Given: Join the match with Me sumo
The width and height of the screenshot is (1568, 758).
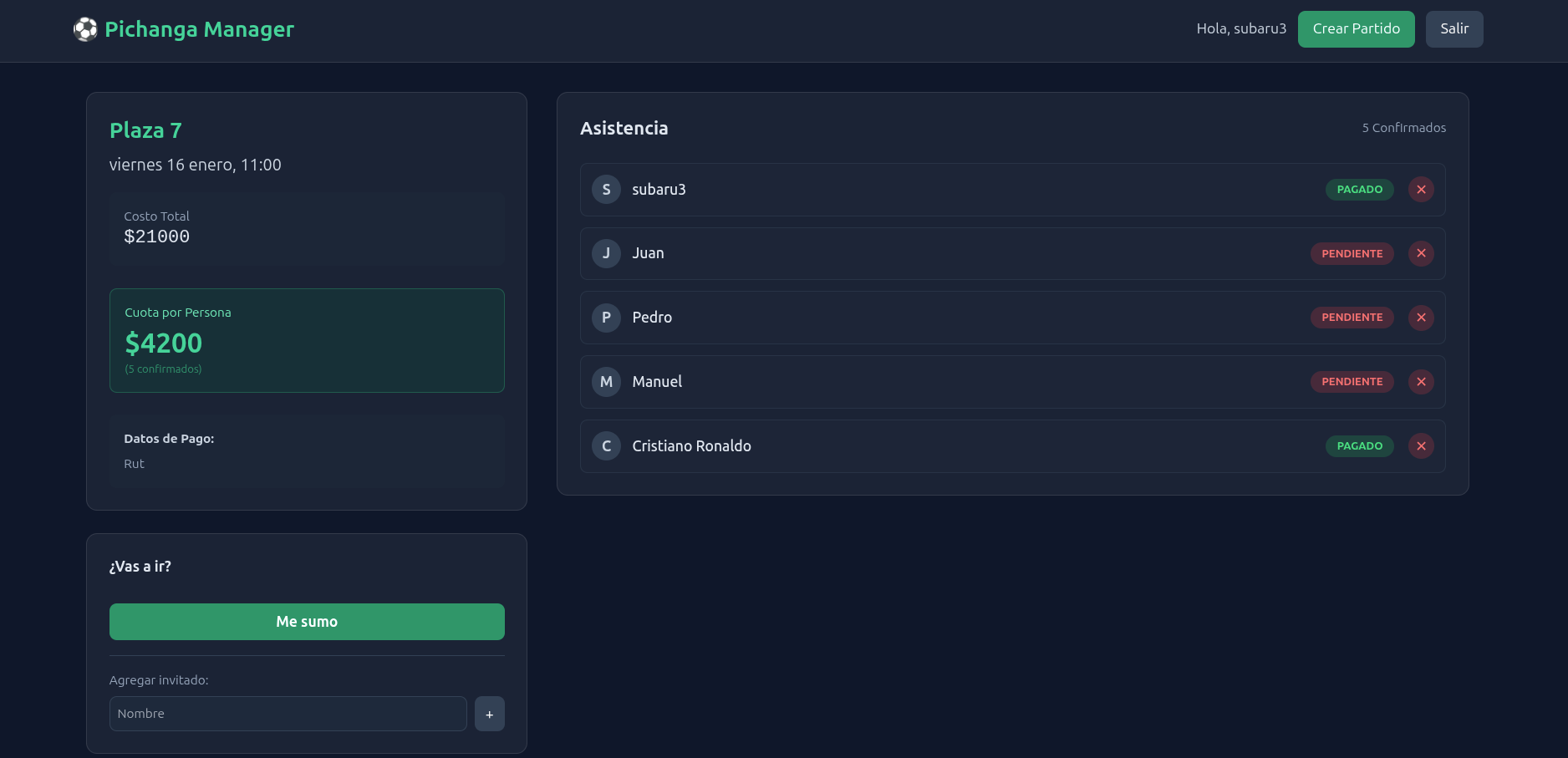Looking at the screenshot, I should 307,622.
